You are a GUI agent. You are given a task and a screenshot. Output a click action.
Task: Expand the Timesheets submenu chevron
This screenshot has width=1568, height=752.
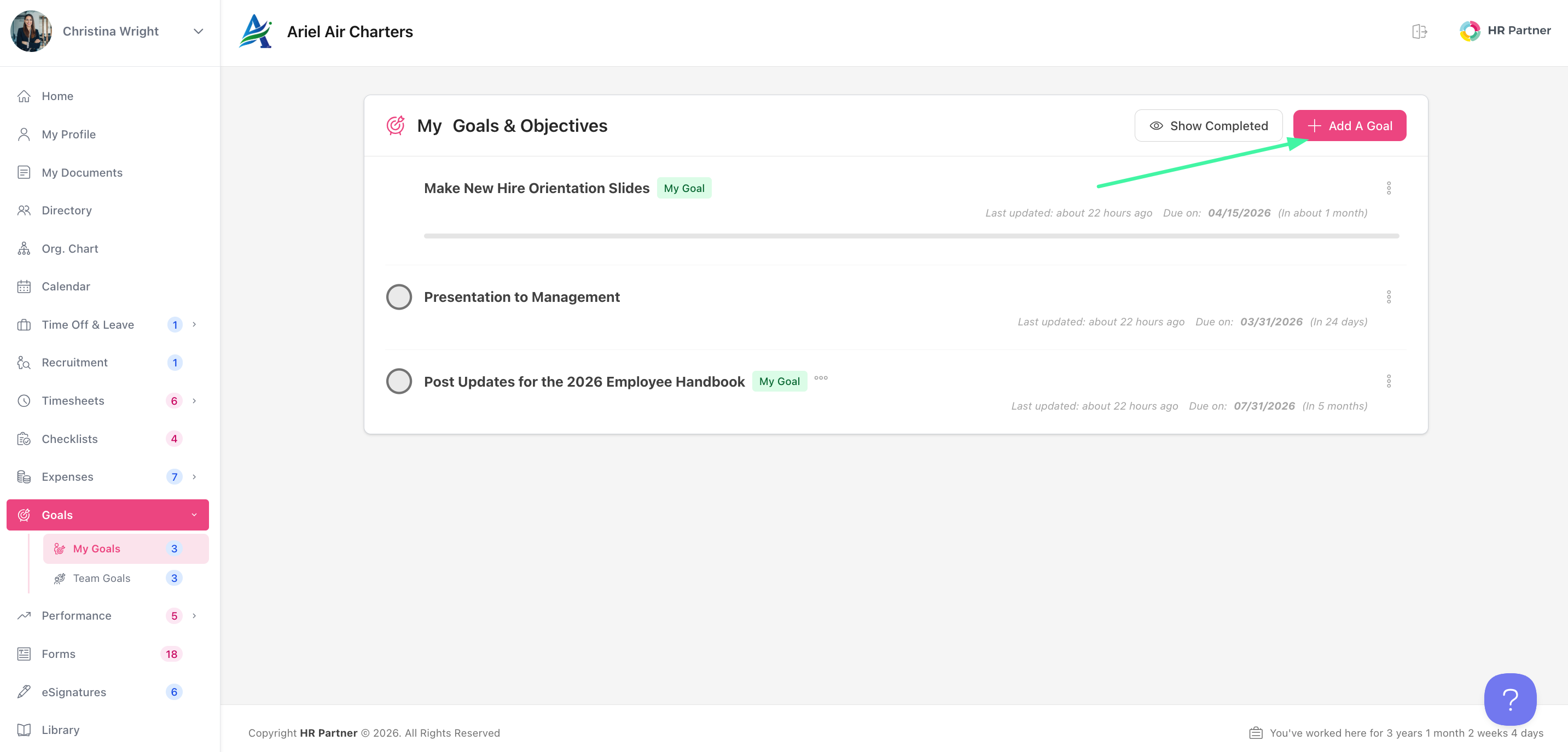(x=194, y=400)
